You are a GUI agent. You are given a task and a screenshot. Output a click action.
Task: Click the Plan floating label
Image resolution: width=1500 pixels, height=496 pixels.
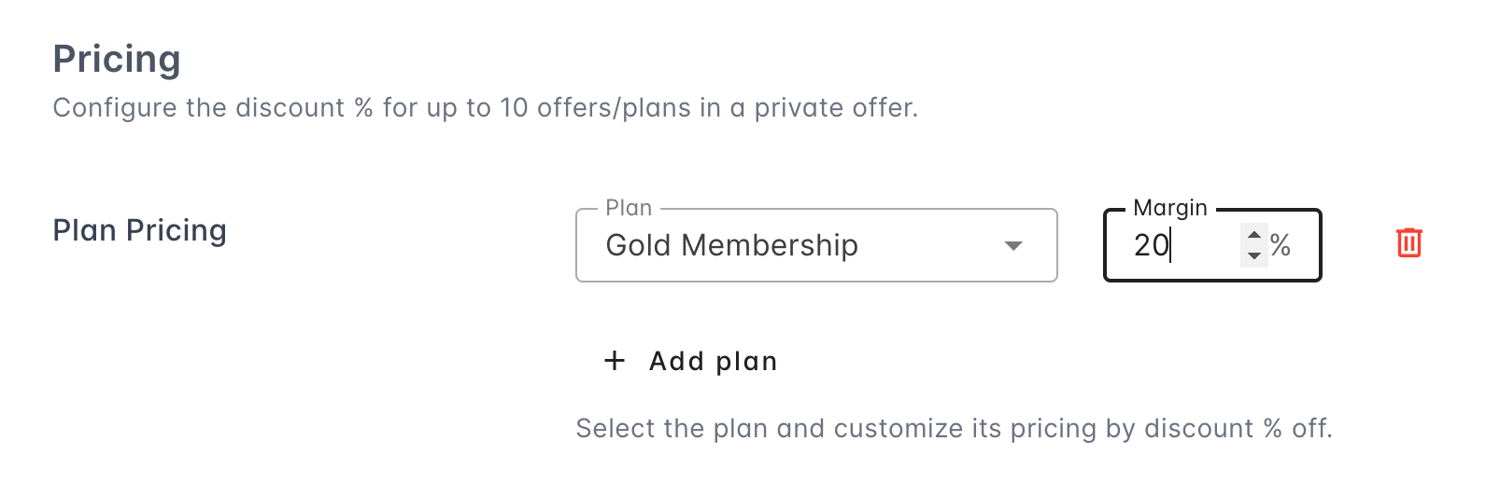(629, 208)
